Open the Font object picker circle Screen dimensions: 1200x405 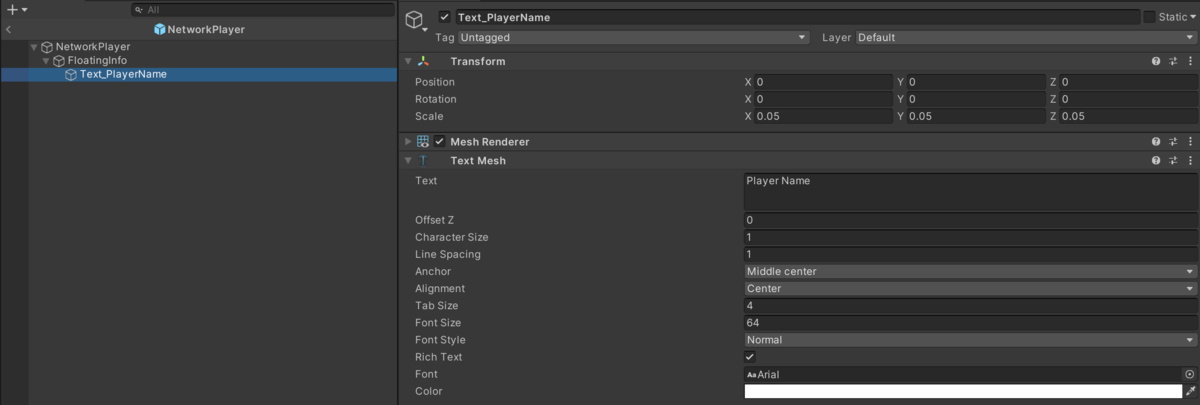tap(1190, 374)
